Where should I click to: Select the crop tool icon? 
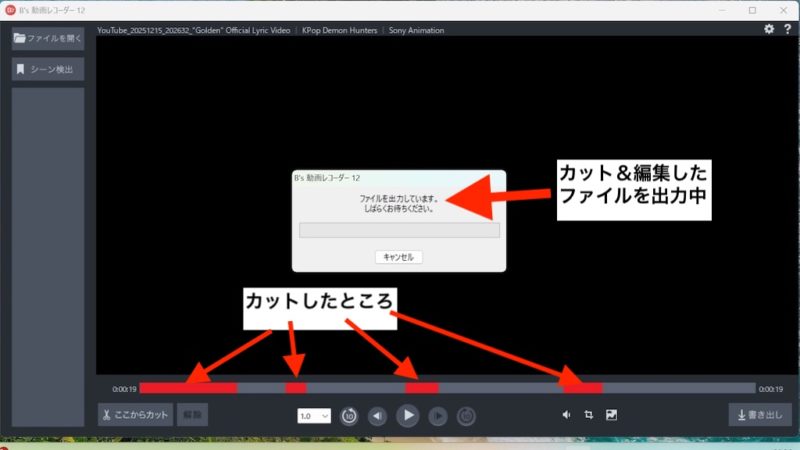click(x=588, y=415)
